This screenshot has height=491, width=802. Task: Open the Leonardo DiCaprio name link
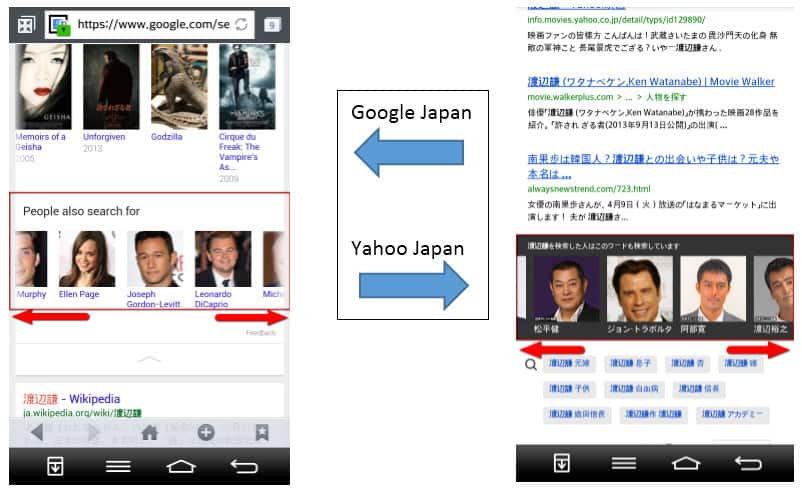point(213,299)
